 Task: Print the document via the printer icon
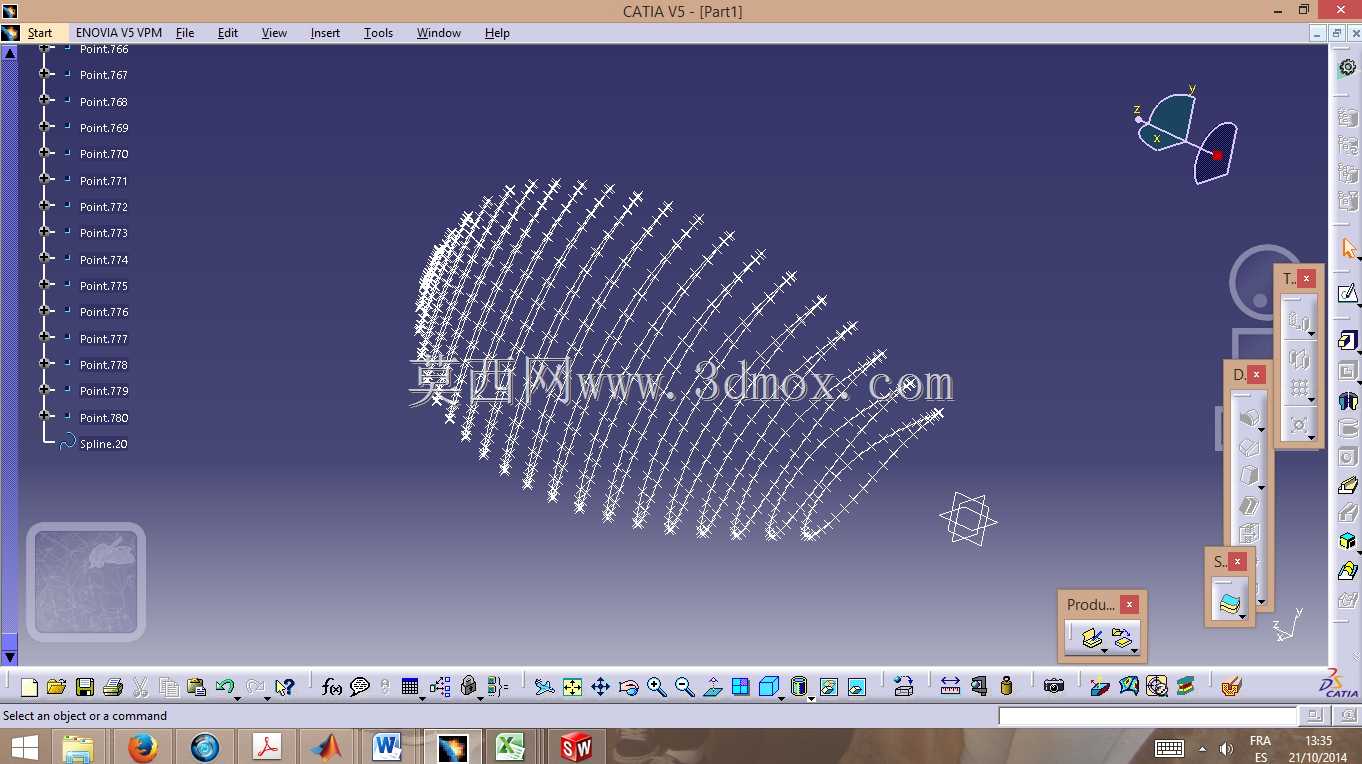click(113, 687)
